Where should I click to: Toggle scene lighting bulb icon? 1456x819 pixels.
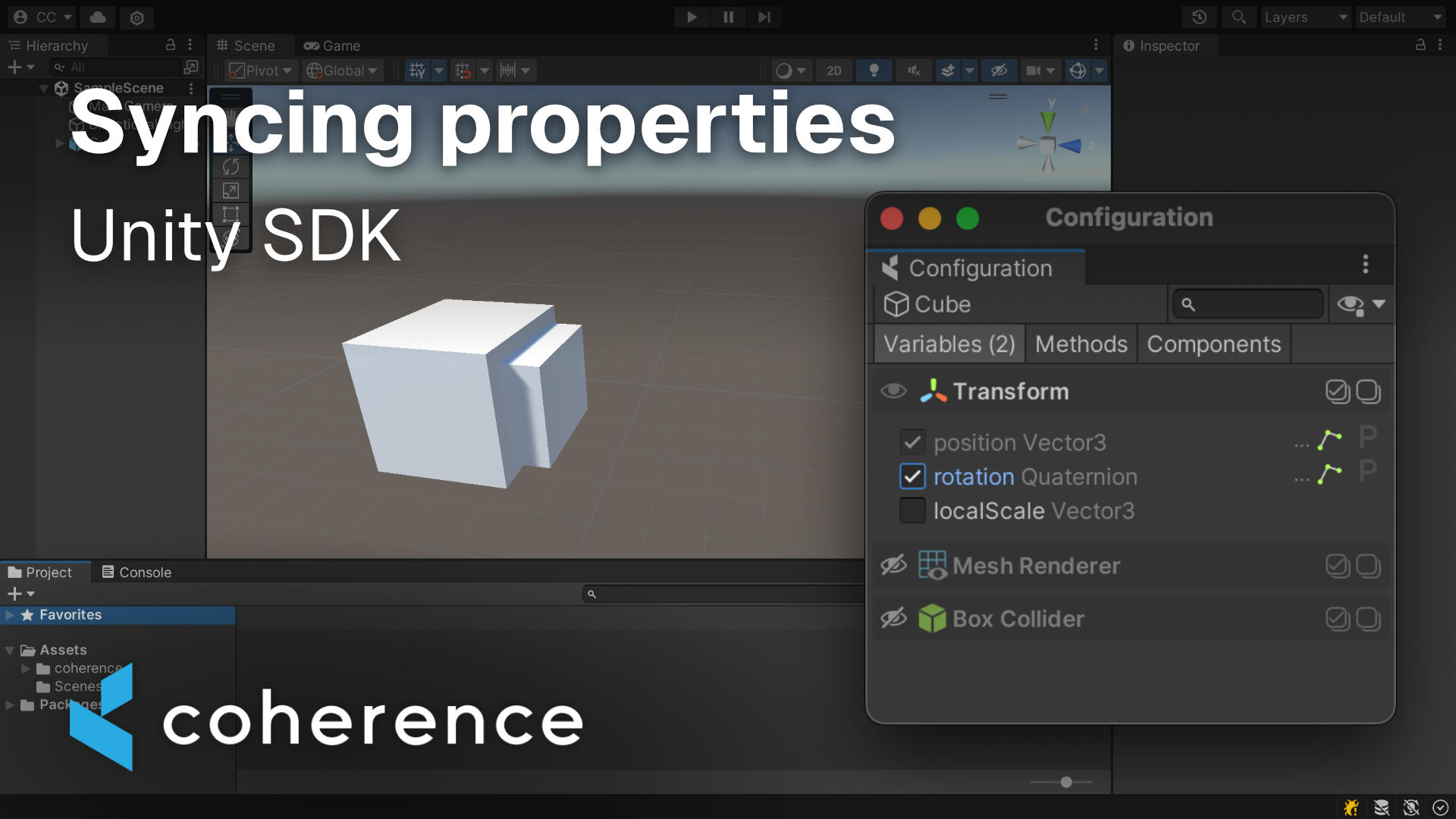(874, 71)
